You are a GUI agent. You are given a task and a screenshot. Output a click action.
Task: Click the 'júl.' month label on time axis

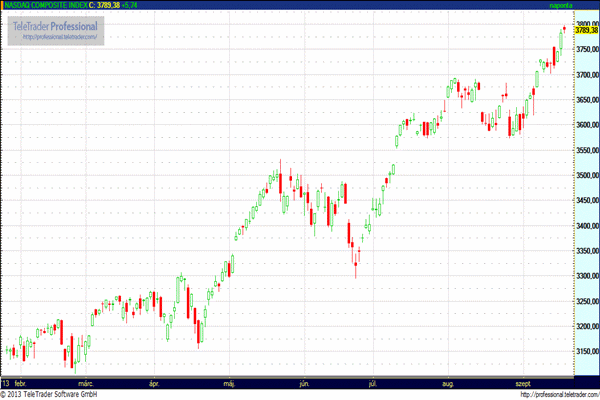[373, 383]
